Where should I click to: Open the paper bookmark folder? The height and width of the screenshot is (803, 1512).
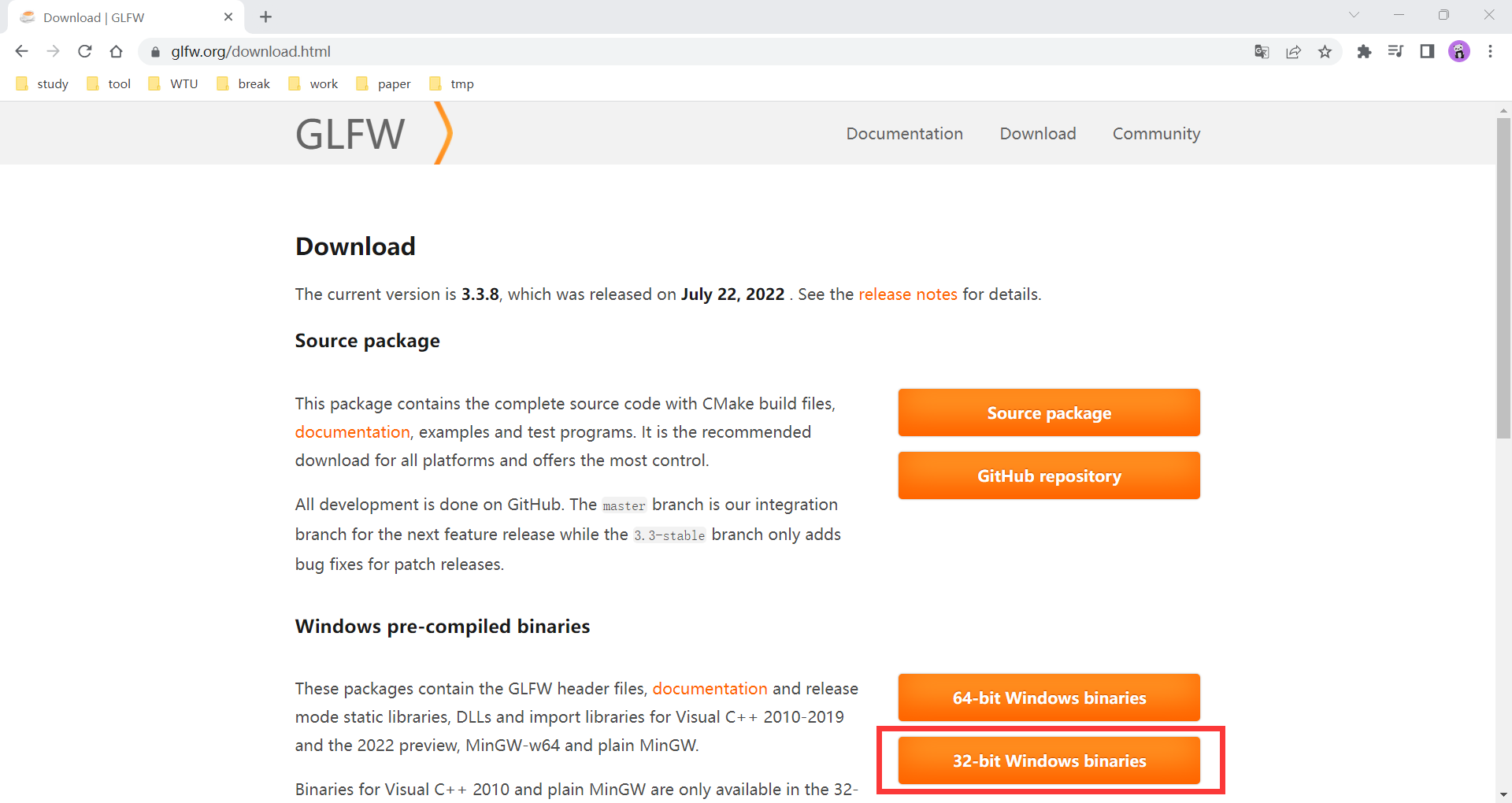(384, 83)
